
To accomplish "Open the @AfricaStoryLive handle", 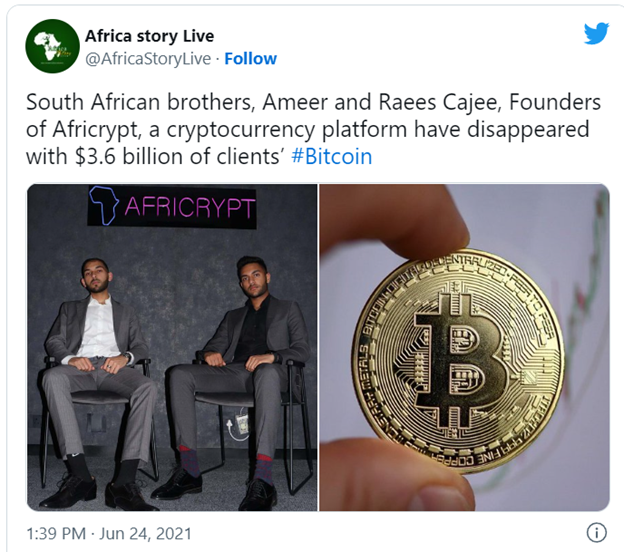I will tap(148, 59).
